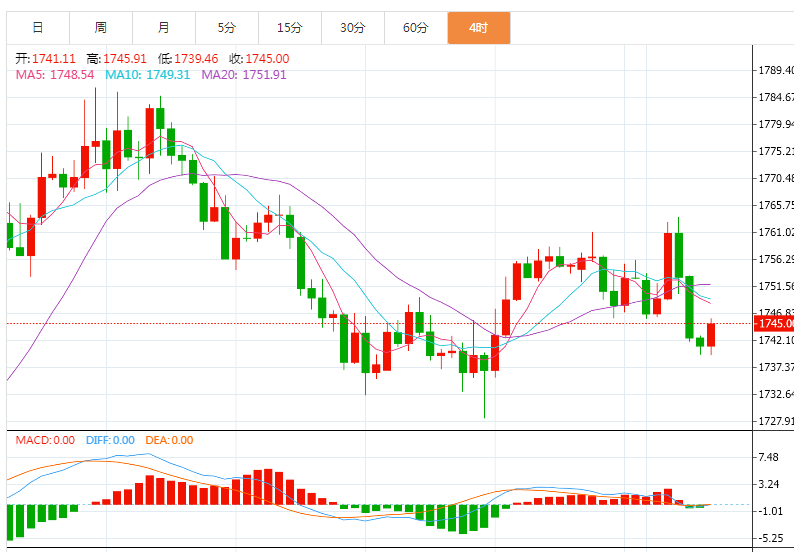Select the highlighted 4时 timeframe tab

479,28
